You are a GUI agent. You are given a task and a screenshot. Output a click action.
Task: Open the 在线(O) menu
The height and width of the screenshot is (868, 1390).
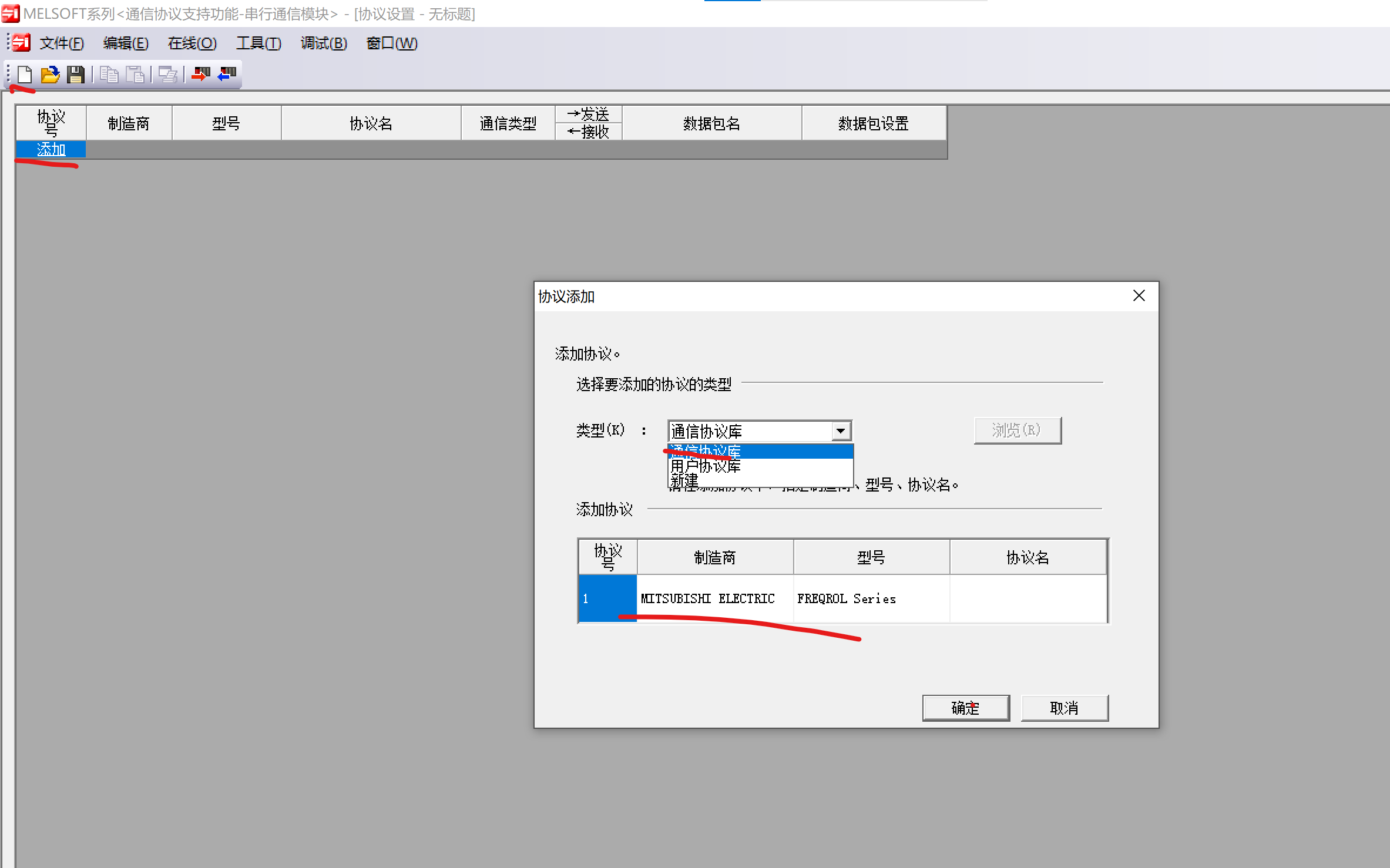(192, 43)
